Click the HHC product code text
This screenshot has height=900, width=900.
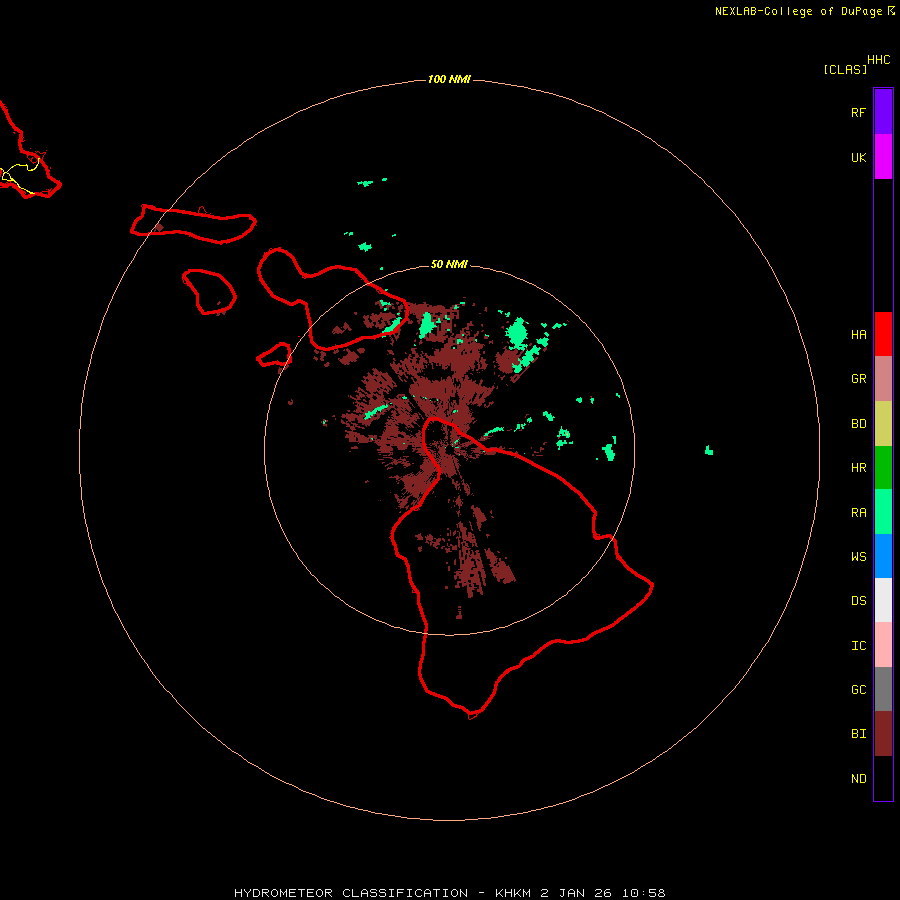tap(878, 60)
